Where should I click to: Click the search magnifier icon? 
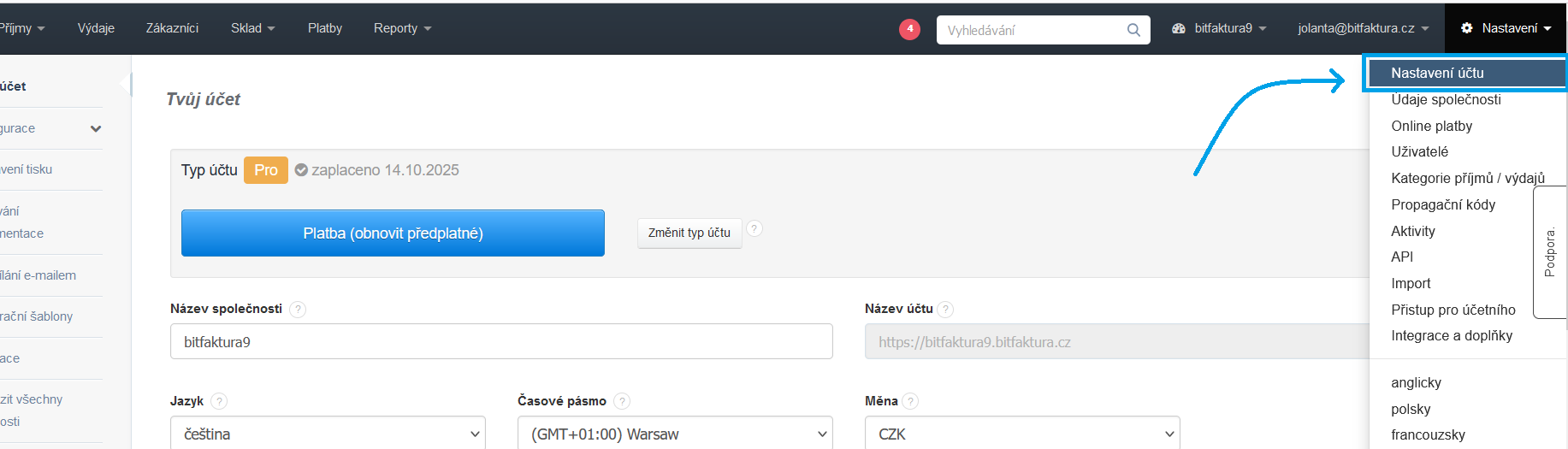point(1133,30)
